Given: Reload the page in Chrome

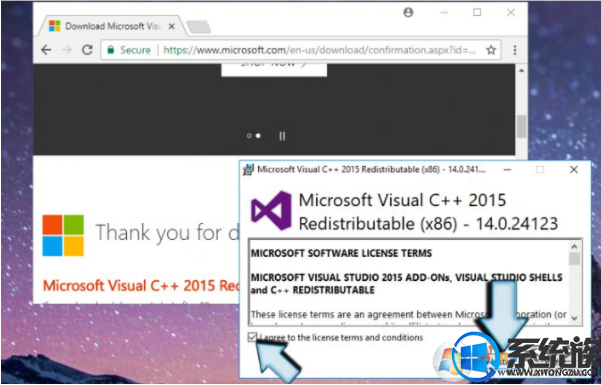Looking at the screenshot, I should (87, 50).
